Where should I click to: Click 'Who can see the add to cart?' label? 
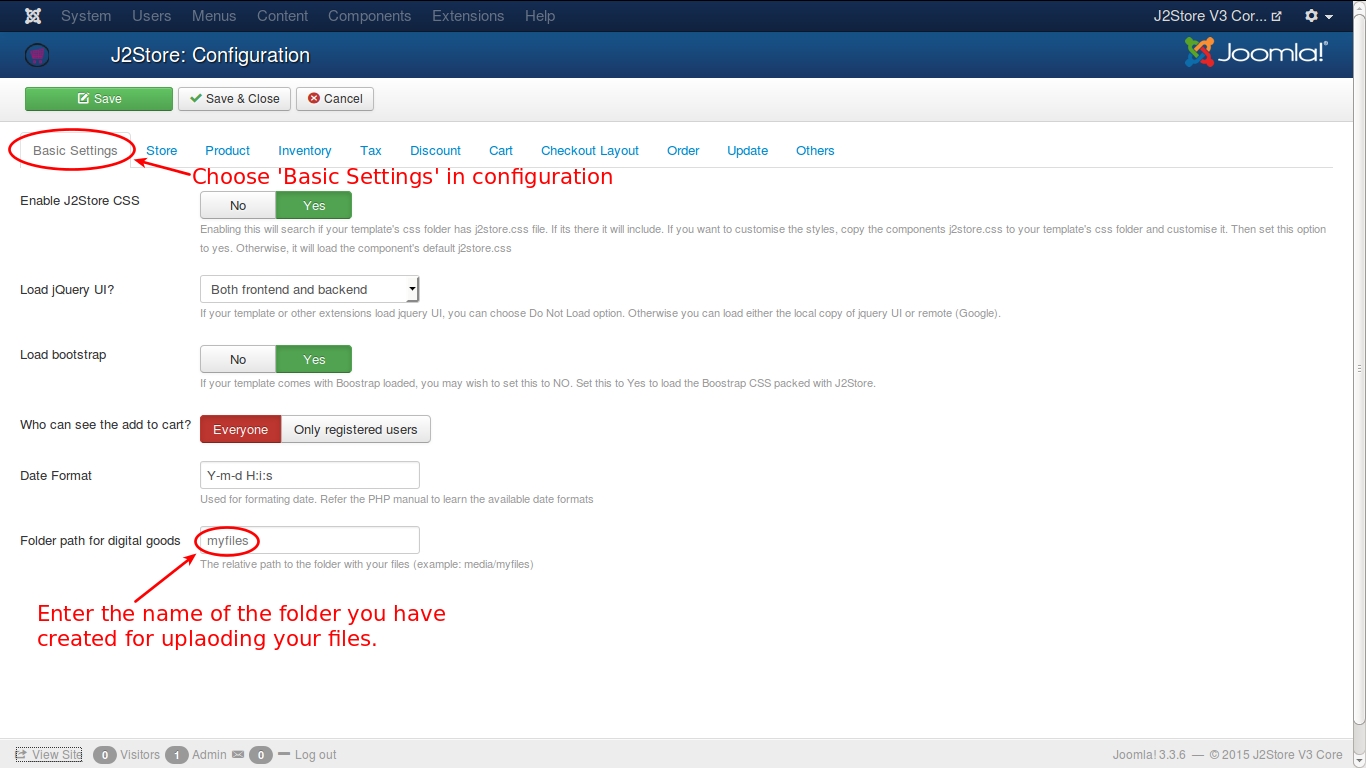pos(105,425)
